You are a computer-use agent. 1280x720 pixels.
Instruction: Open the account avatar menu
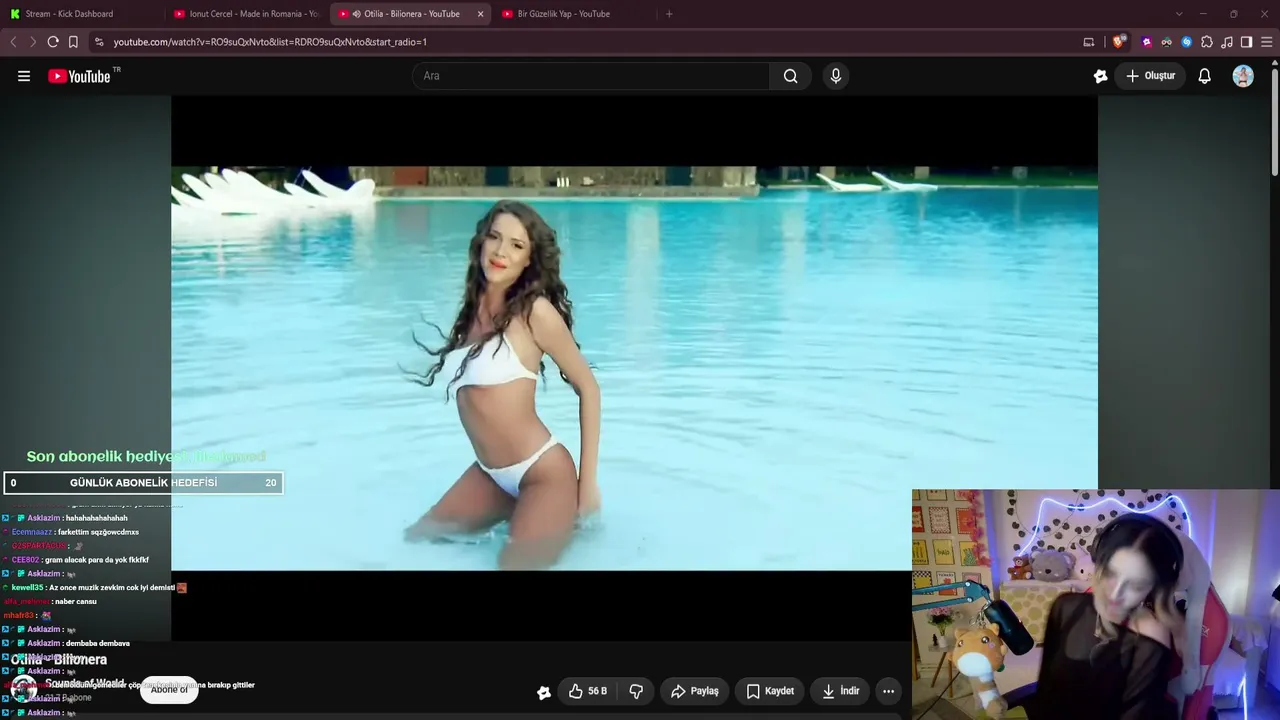pyautogui.click(x=1243, y=76)
